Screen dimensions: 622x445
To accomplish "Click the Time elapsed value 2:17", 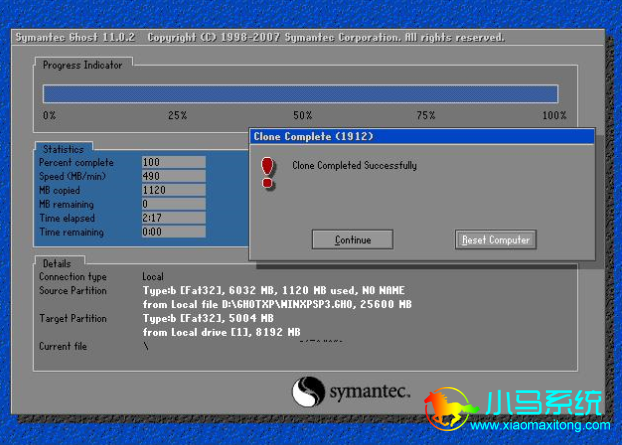I will click(174, 218).
